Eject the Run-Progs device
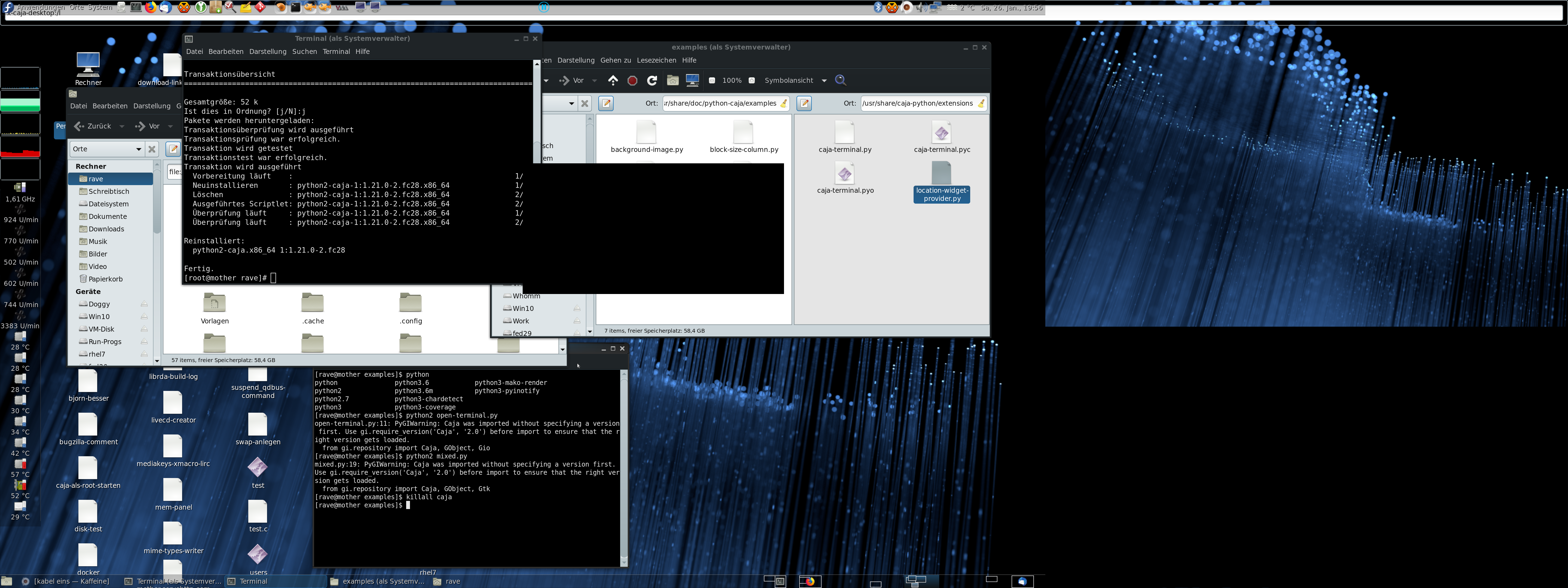 [144, 341]
